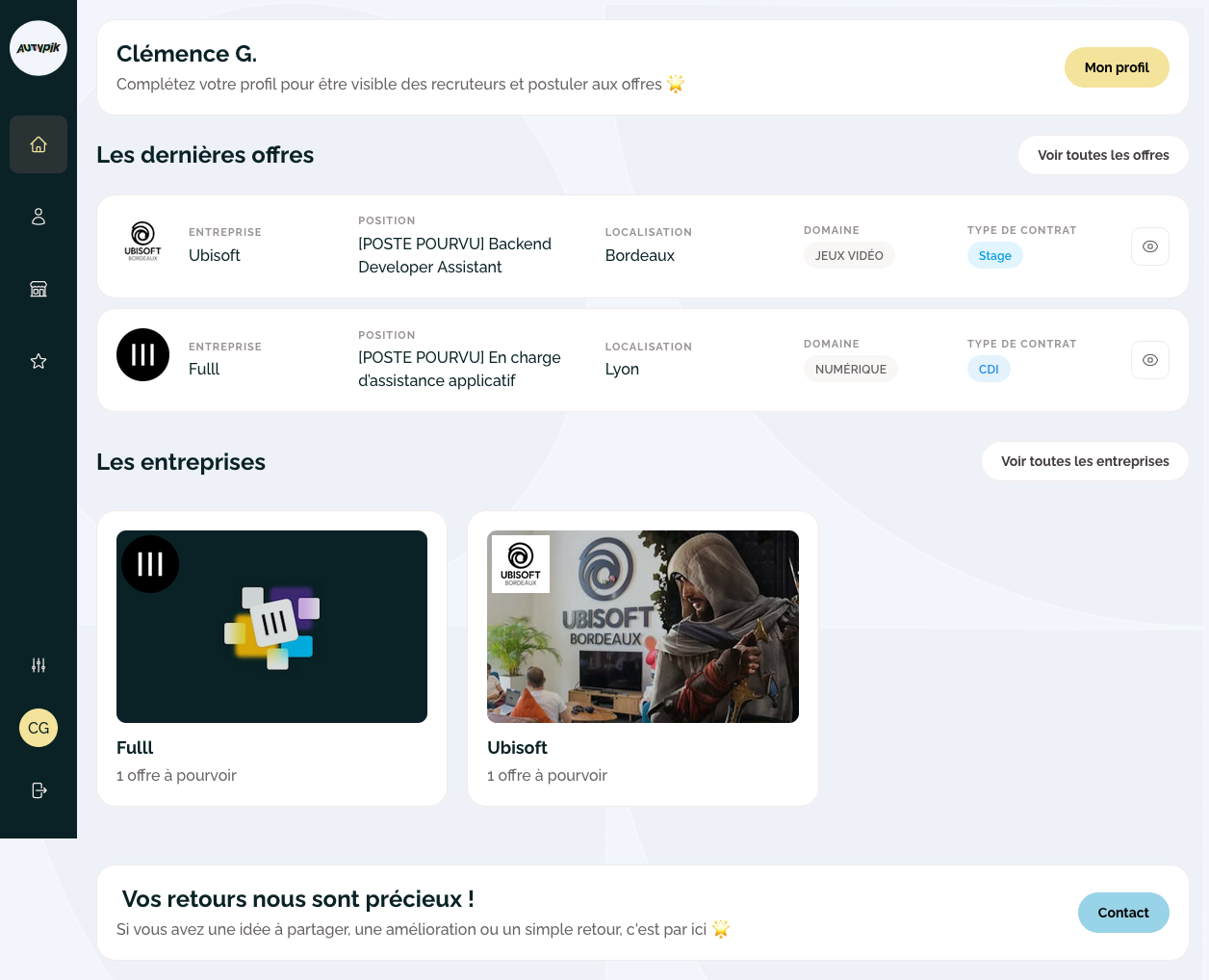Open the companies storefront sidebar icon
Image resolution: width=1209 pixels, height=980 pixels.
pos(39,289)
